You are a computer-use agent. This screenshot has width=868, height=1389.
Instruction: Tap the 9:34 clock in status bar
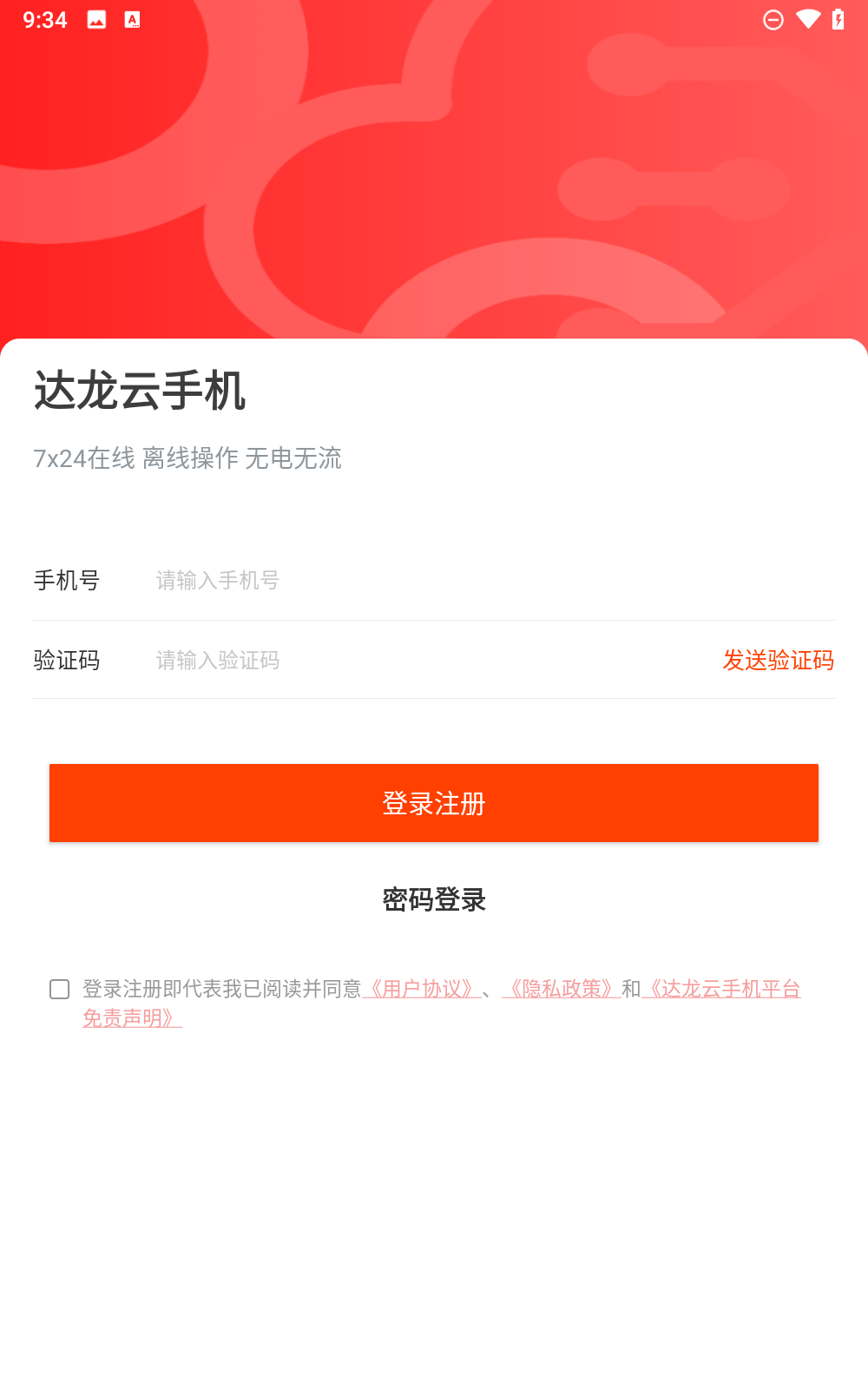(45, 20)
